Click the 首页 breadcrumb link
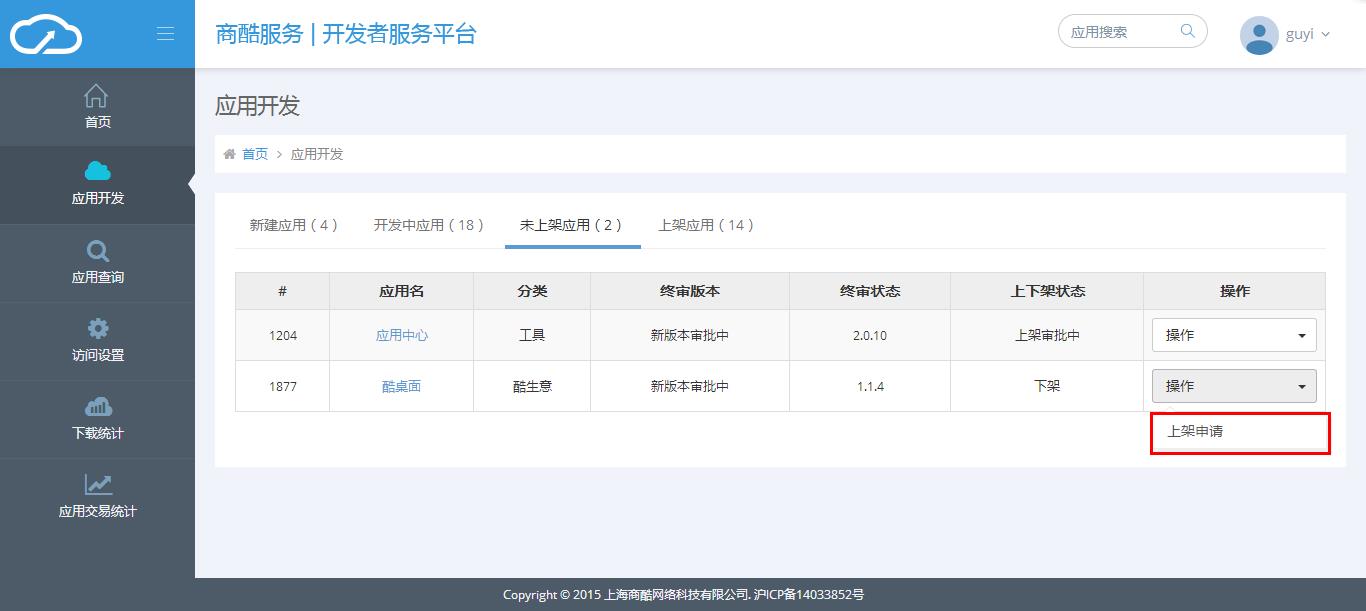 pos(255,154)
